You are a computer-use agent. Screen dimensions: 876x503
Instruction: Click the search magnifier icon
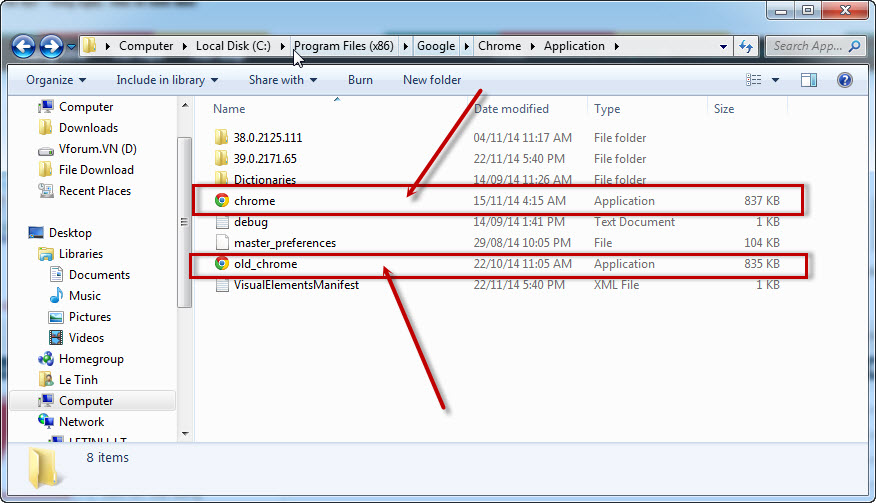point(855,46)
